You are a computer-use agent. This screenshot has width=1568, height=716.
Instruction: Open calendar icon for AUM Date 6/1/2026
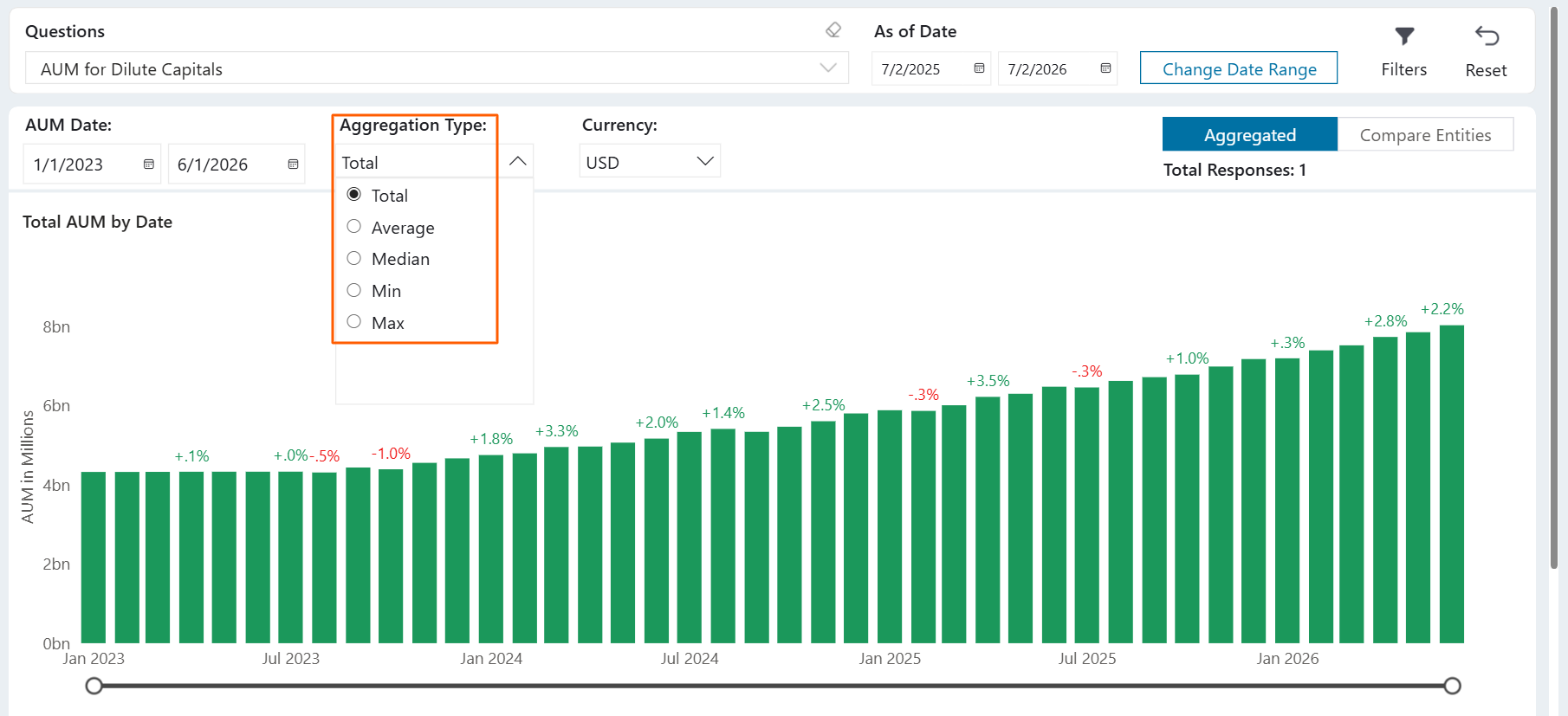coord(293,164)
